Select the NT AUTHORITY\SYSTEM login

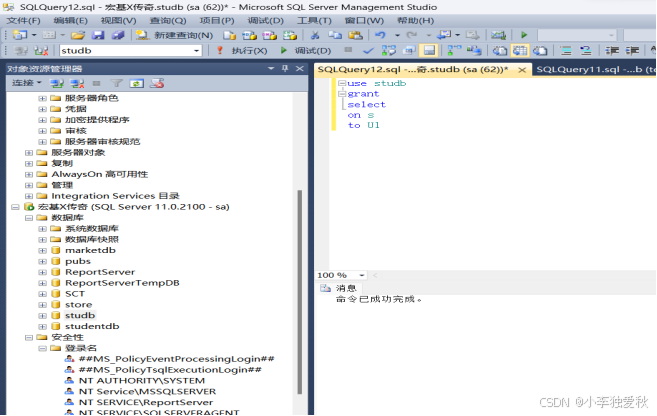(142, 381)
